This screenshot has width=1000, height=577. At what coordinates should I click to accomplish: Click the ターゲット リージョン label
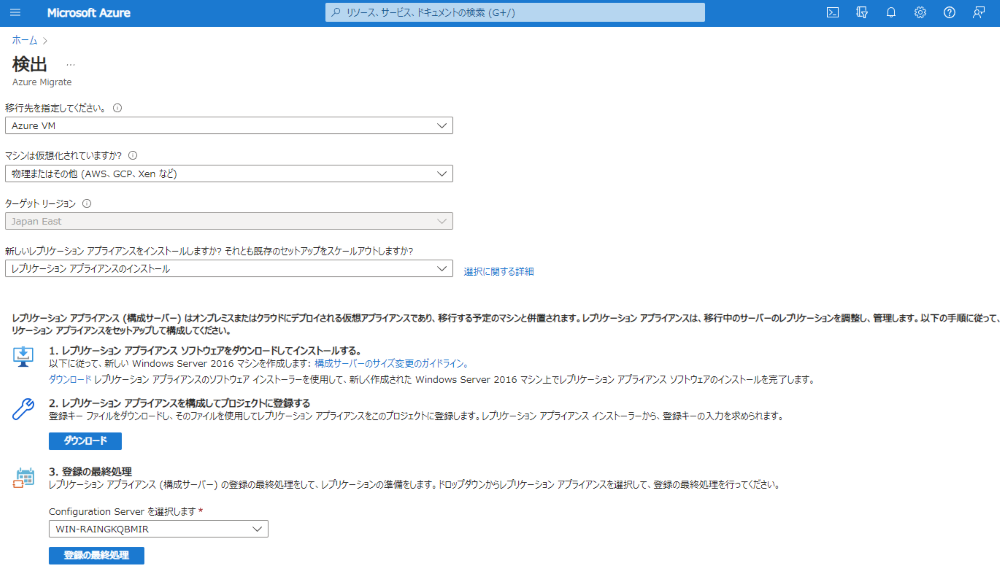pyautogui.click(x=40, y=203)
